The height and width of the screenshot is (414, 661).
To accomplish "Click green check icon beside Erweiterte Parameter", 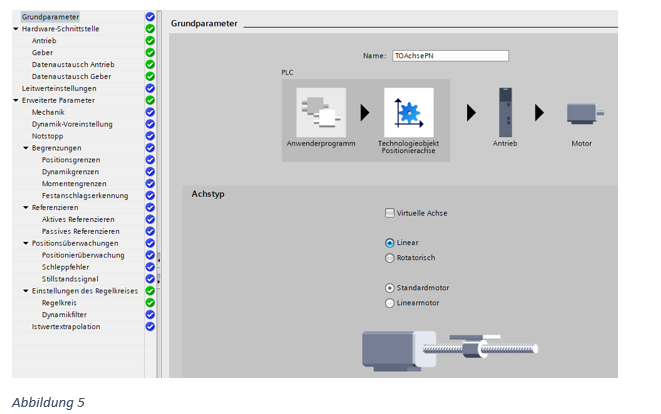I will [150, 100].
